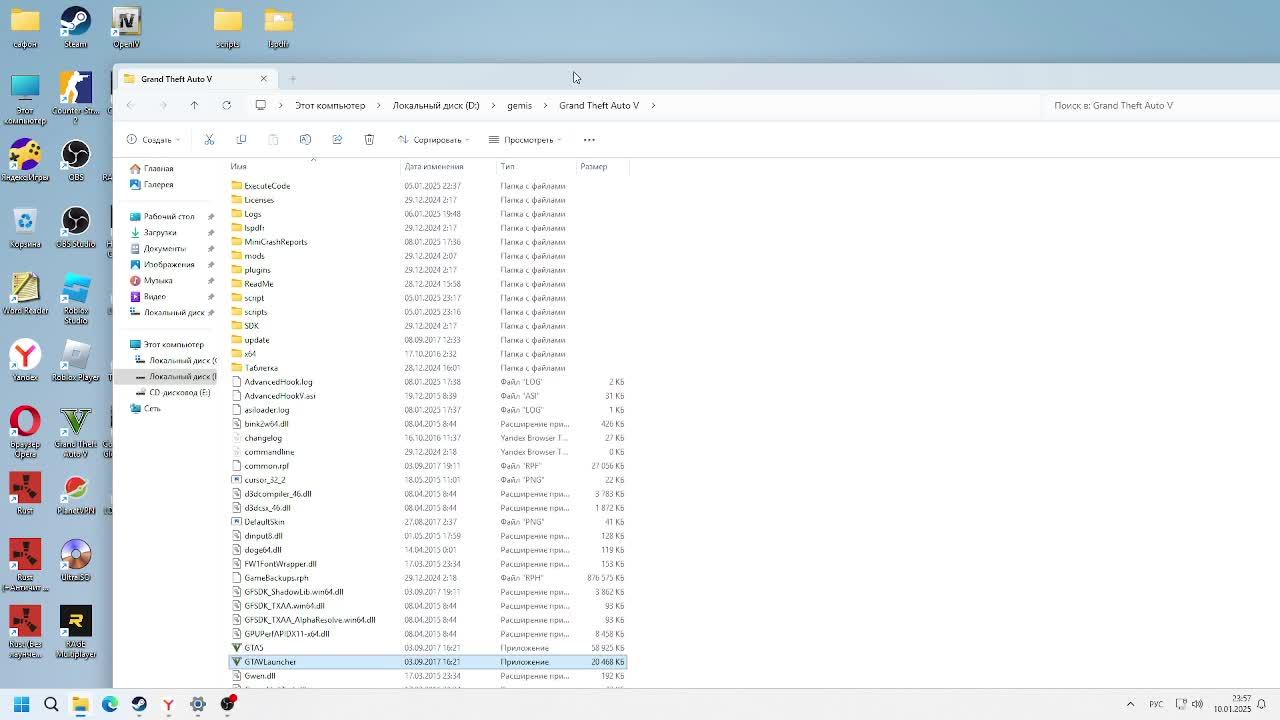
Task: Select the Таблетка folder
Action: (261, 368)
